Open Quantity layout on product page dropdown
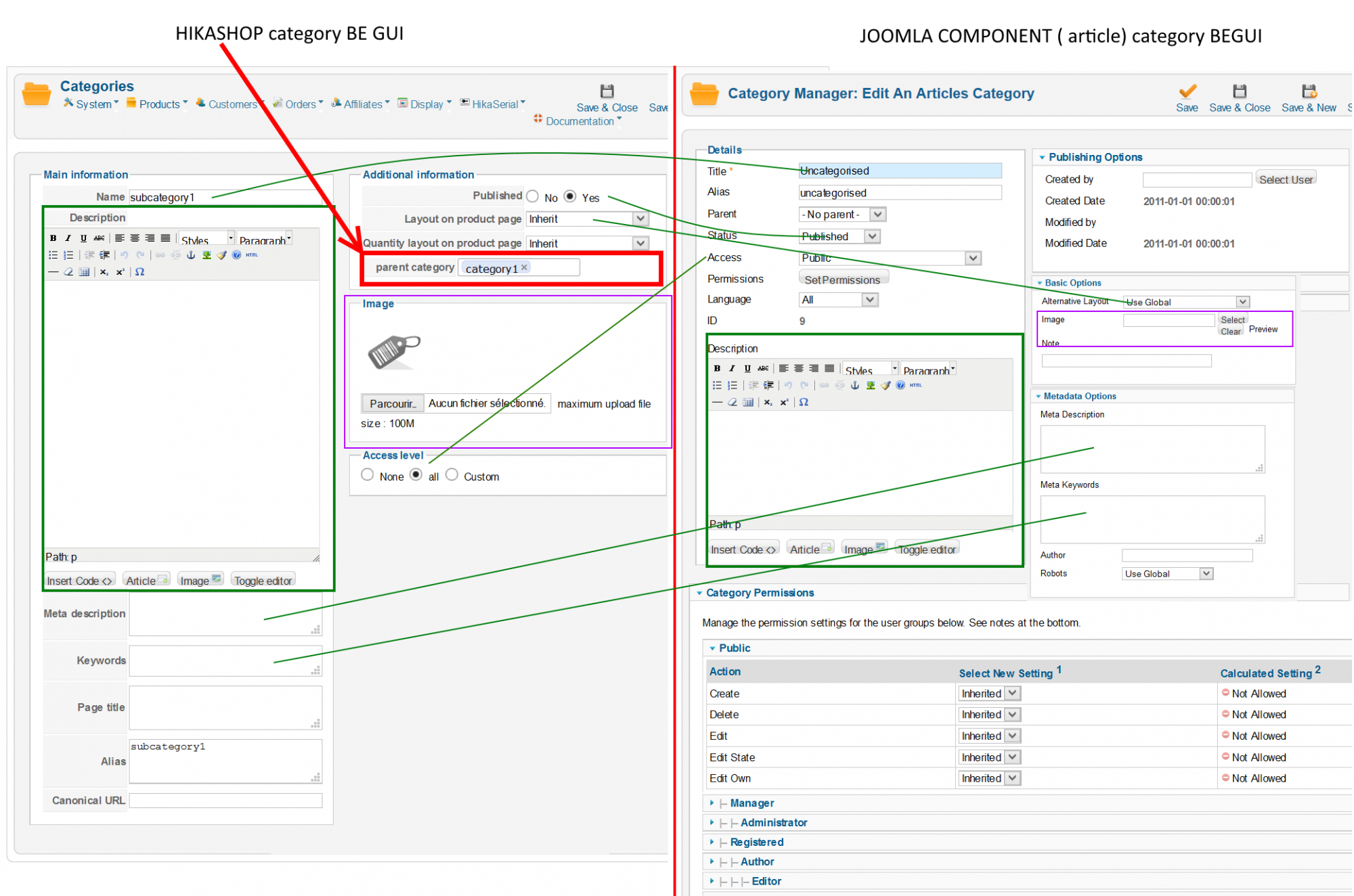Viewport: 1354px width, 896px height. (x=588, y=243)
